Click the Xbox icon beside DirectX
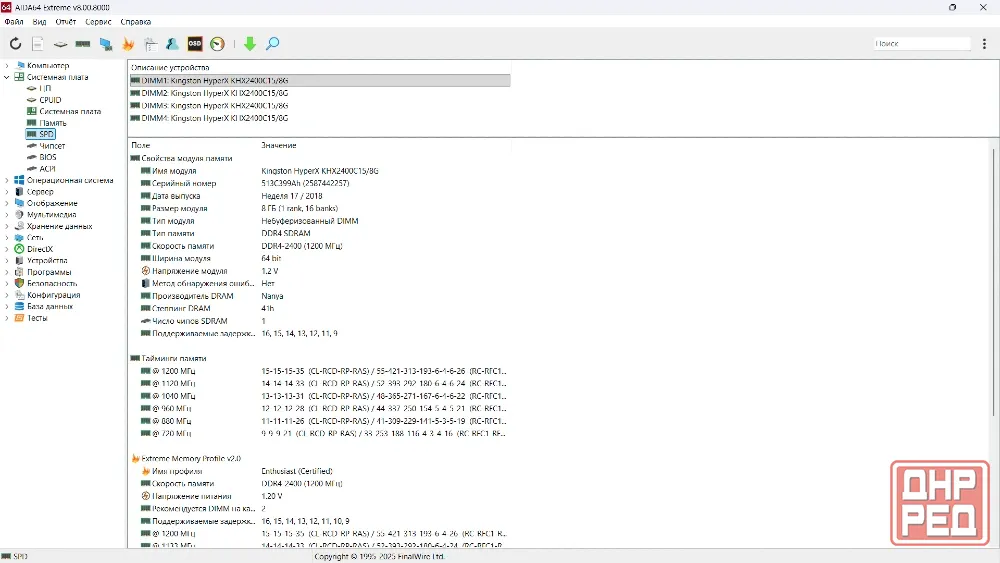Viewport: 1000px width, 563px height. (x=19, y=249)
